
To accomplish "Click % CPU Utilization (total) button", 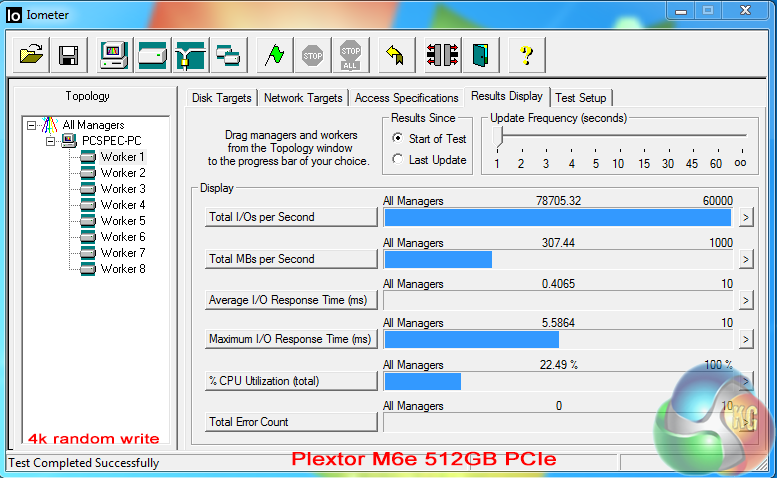I will (x=291, y=381).
